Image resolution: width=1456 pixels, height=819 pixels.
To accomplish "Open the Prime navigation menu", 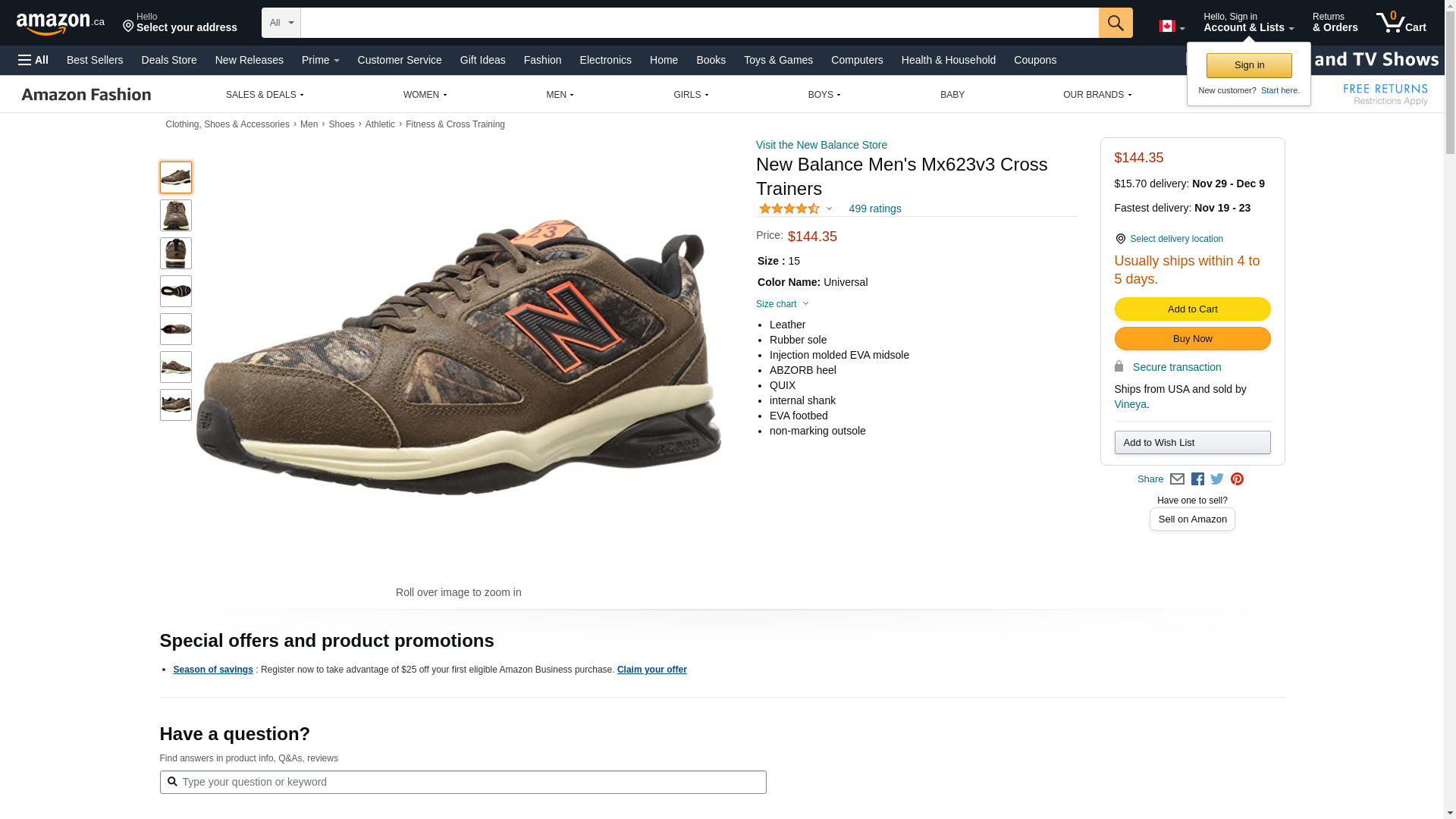I will 320,60.
